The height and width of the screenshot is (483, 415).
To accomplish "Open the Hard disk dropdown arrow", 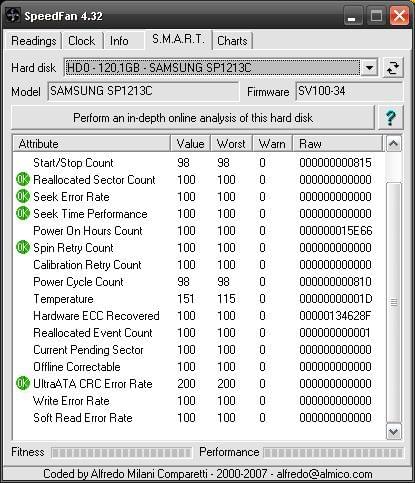I will (x=369, y=68).
